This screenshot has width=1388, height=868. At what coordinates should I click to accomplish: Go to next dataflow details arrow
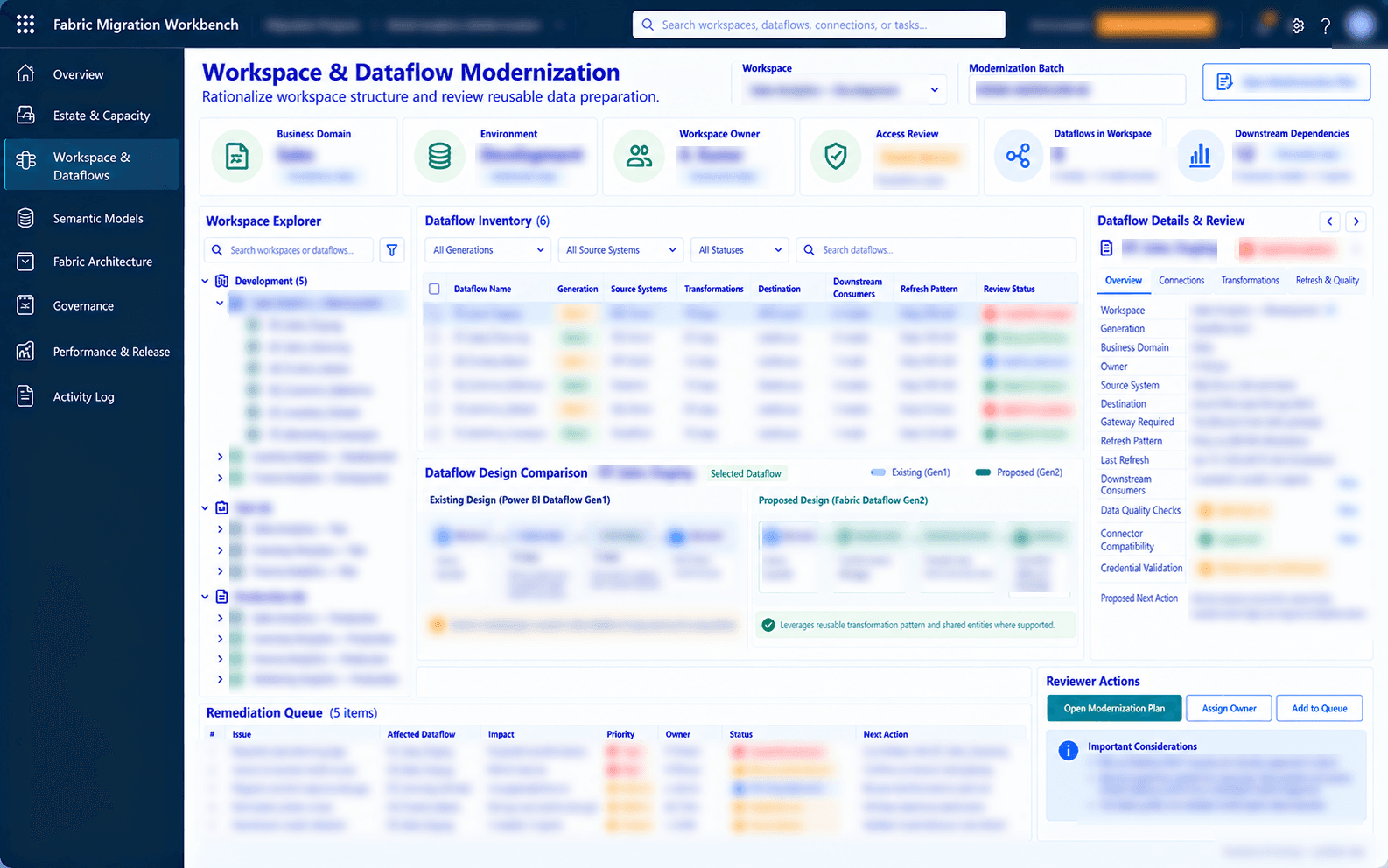tap(1356, 221)
